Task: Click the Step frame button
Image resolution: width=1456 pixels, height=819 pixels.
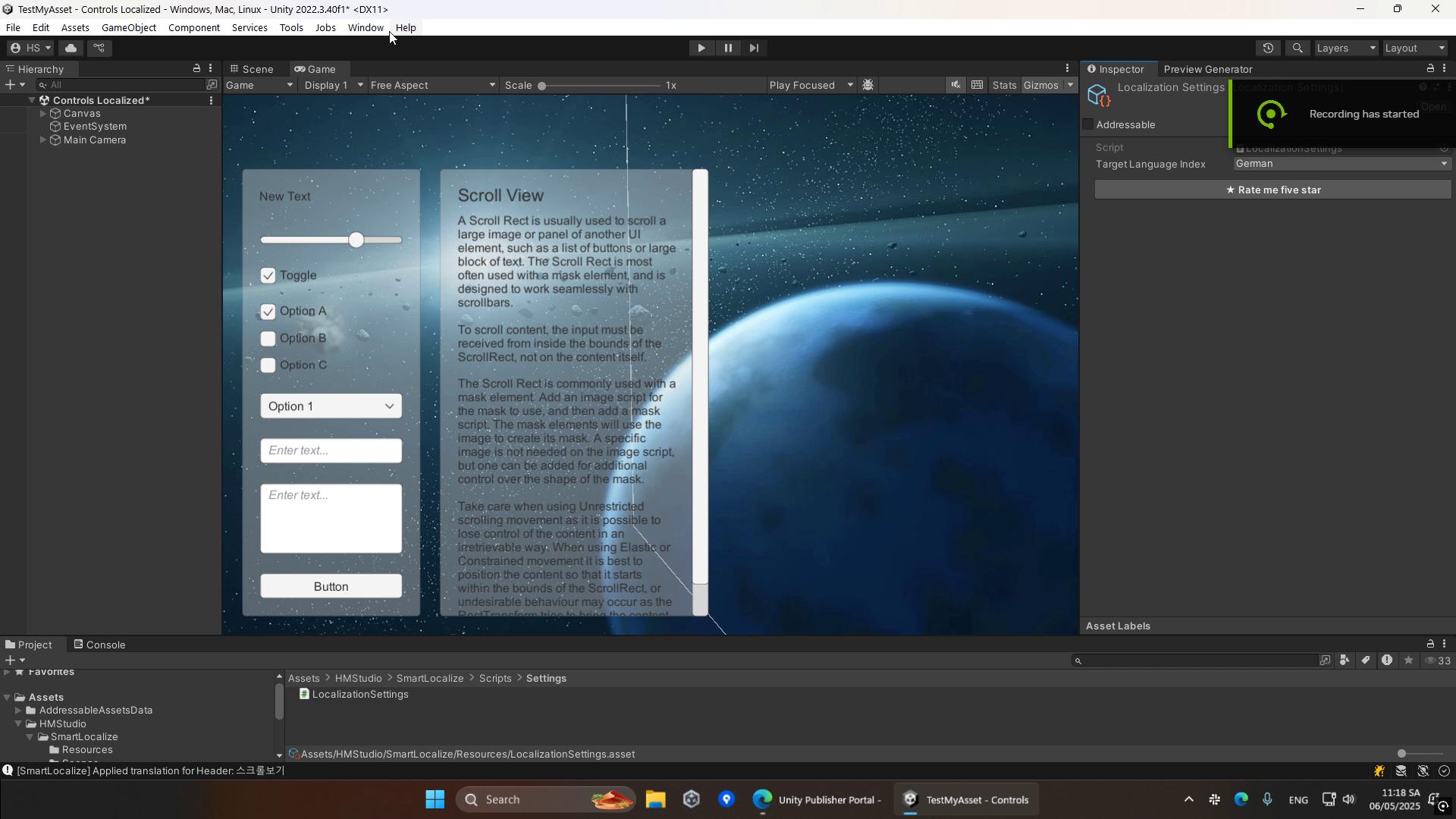Action: click(754, 48)
